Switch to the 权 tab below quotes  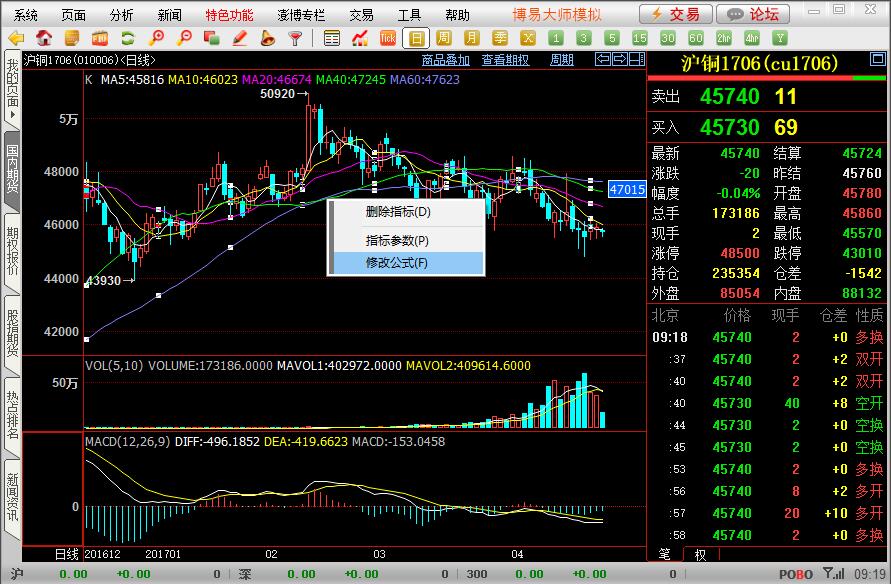point(700,554)
